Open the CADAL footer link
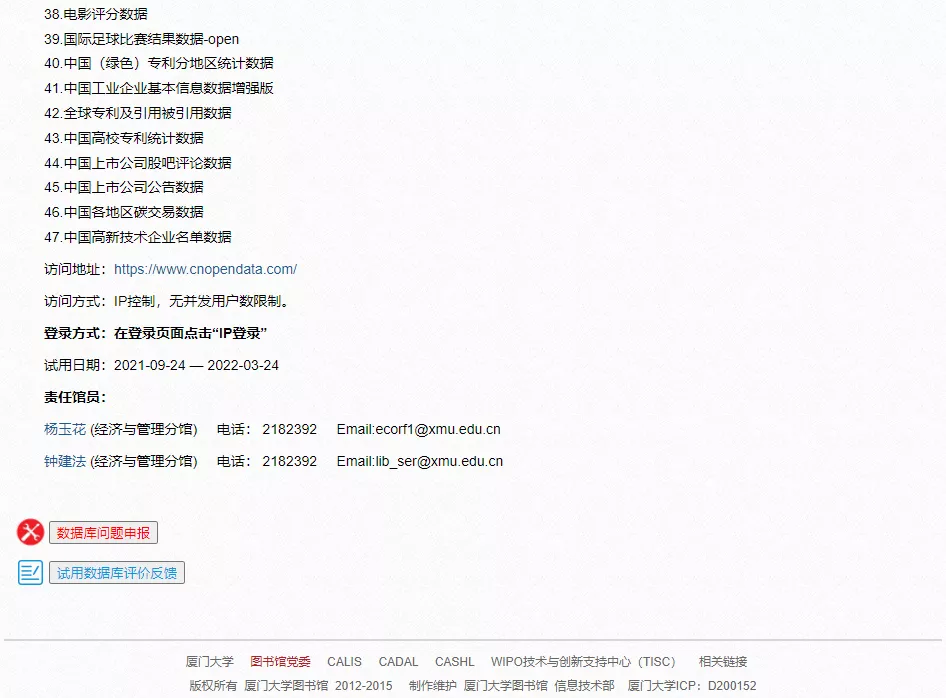Viewport: 946px width, 698px height. point(398,662)
